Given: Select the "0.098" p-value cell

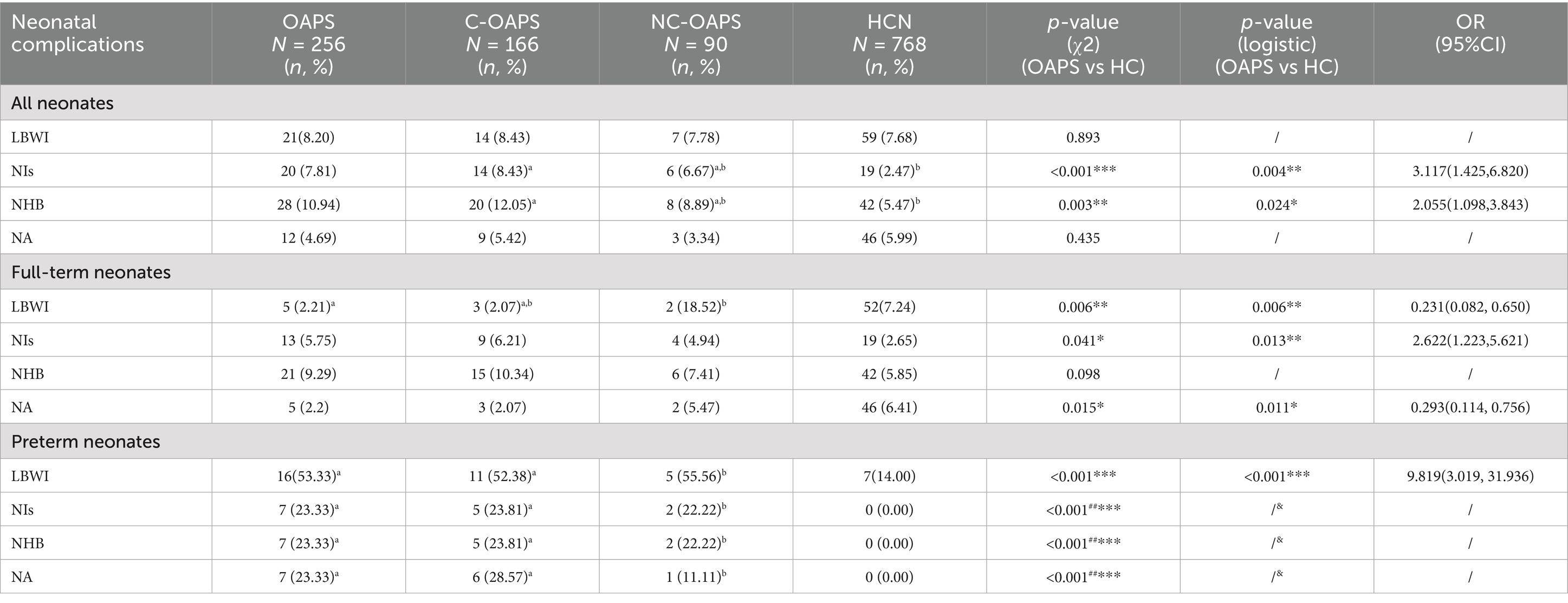Looking at the screenshot, I should (1083, 374).
